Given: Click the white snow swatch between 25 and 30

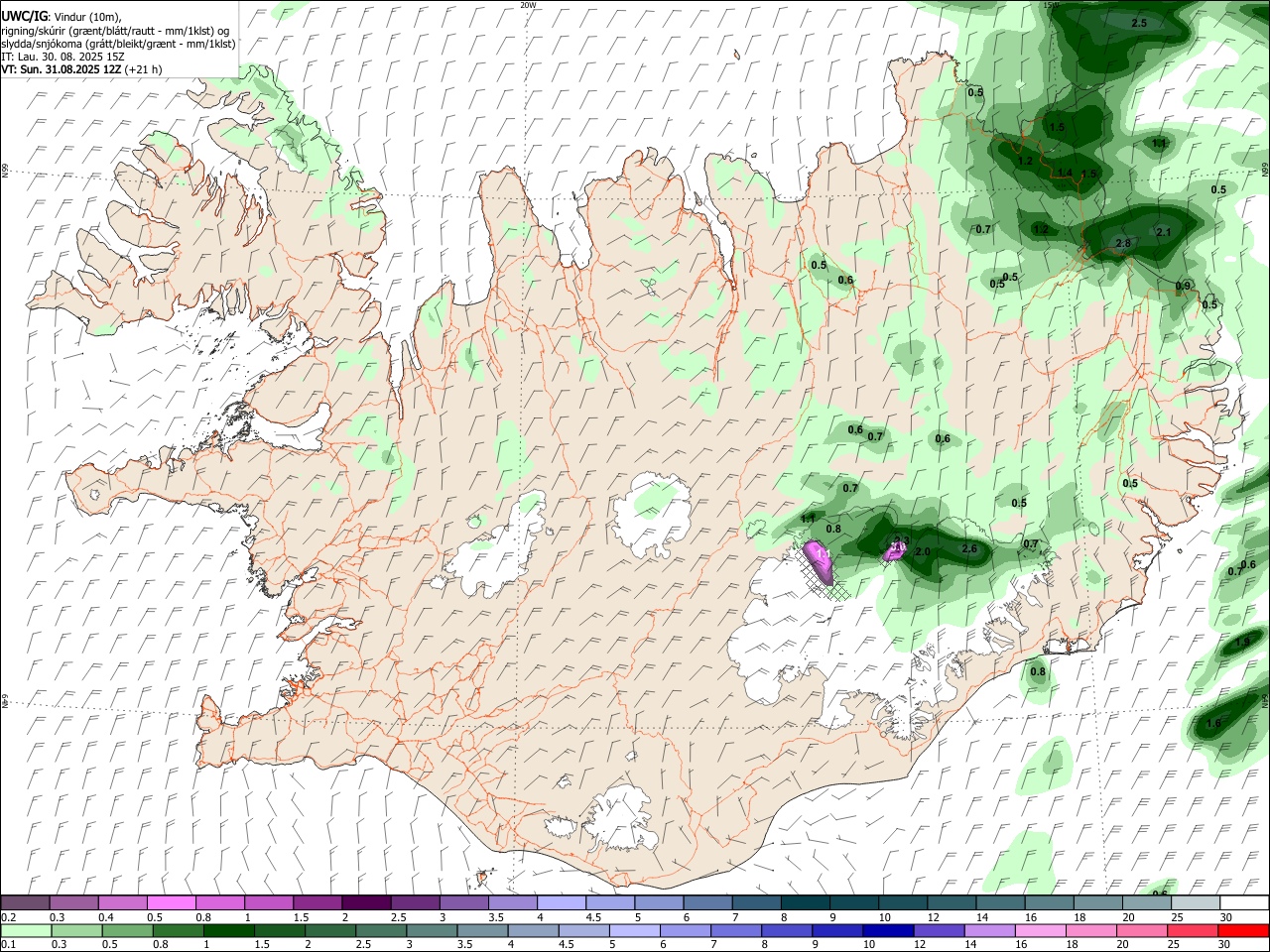Looking at the screenshot, I should 1195,902.
